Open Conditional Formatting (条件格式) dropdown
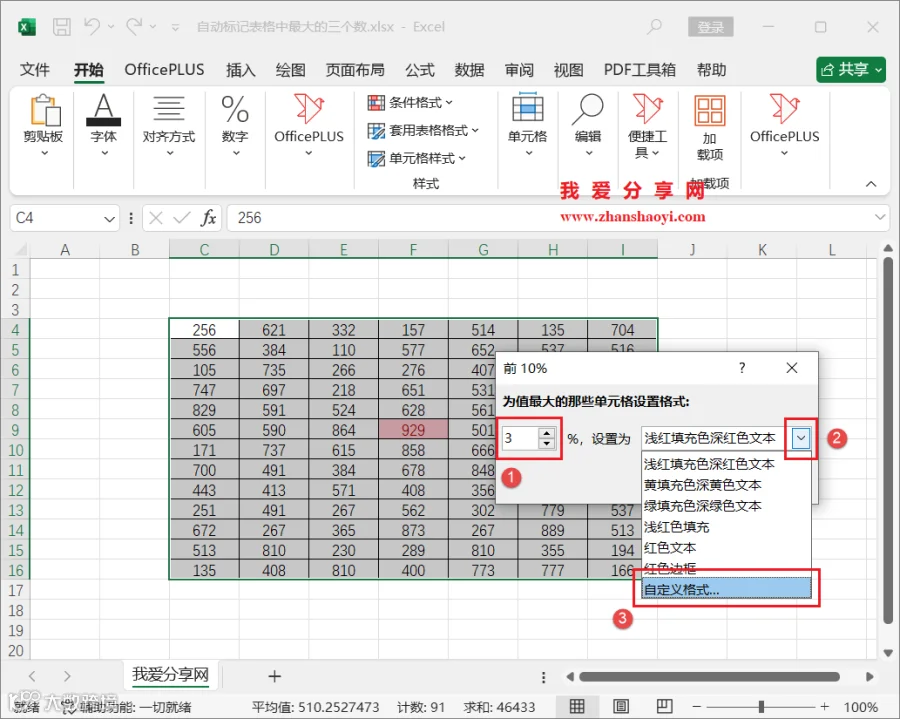900x719 pixels. point(410,103)
